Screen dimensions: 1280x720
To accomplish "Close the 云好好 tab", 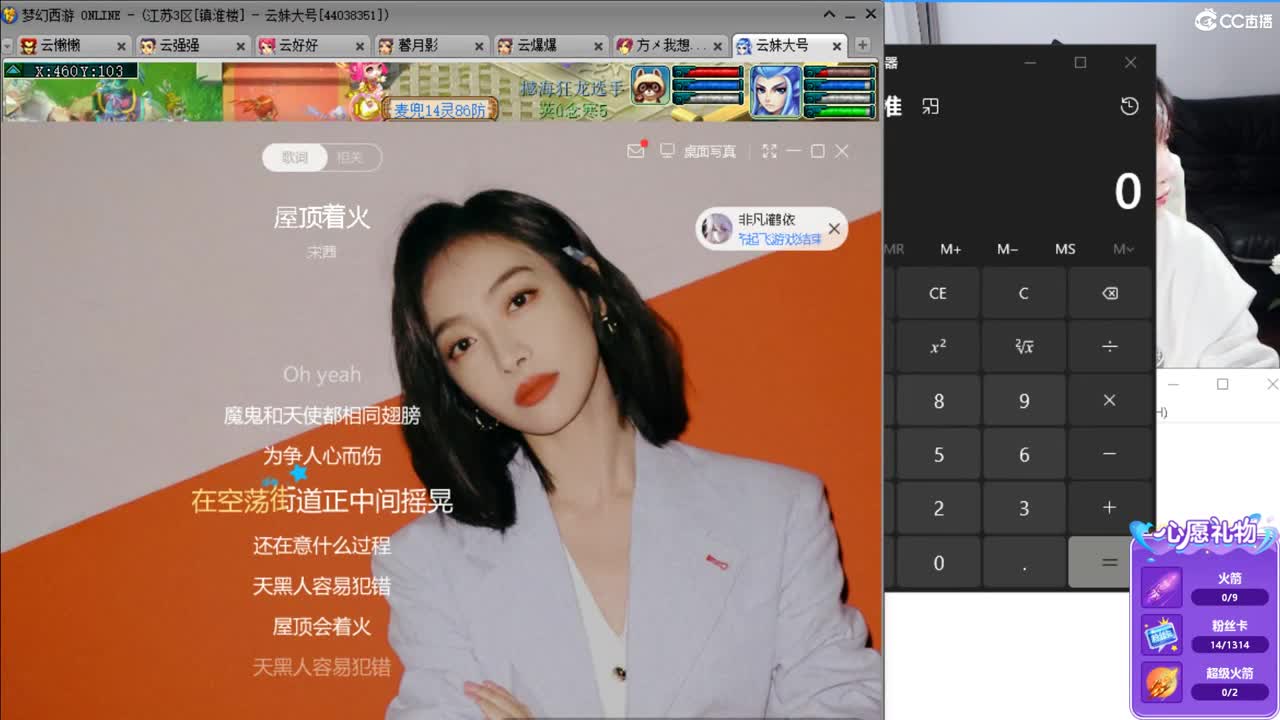I will [359, 46].
